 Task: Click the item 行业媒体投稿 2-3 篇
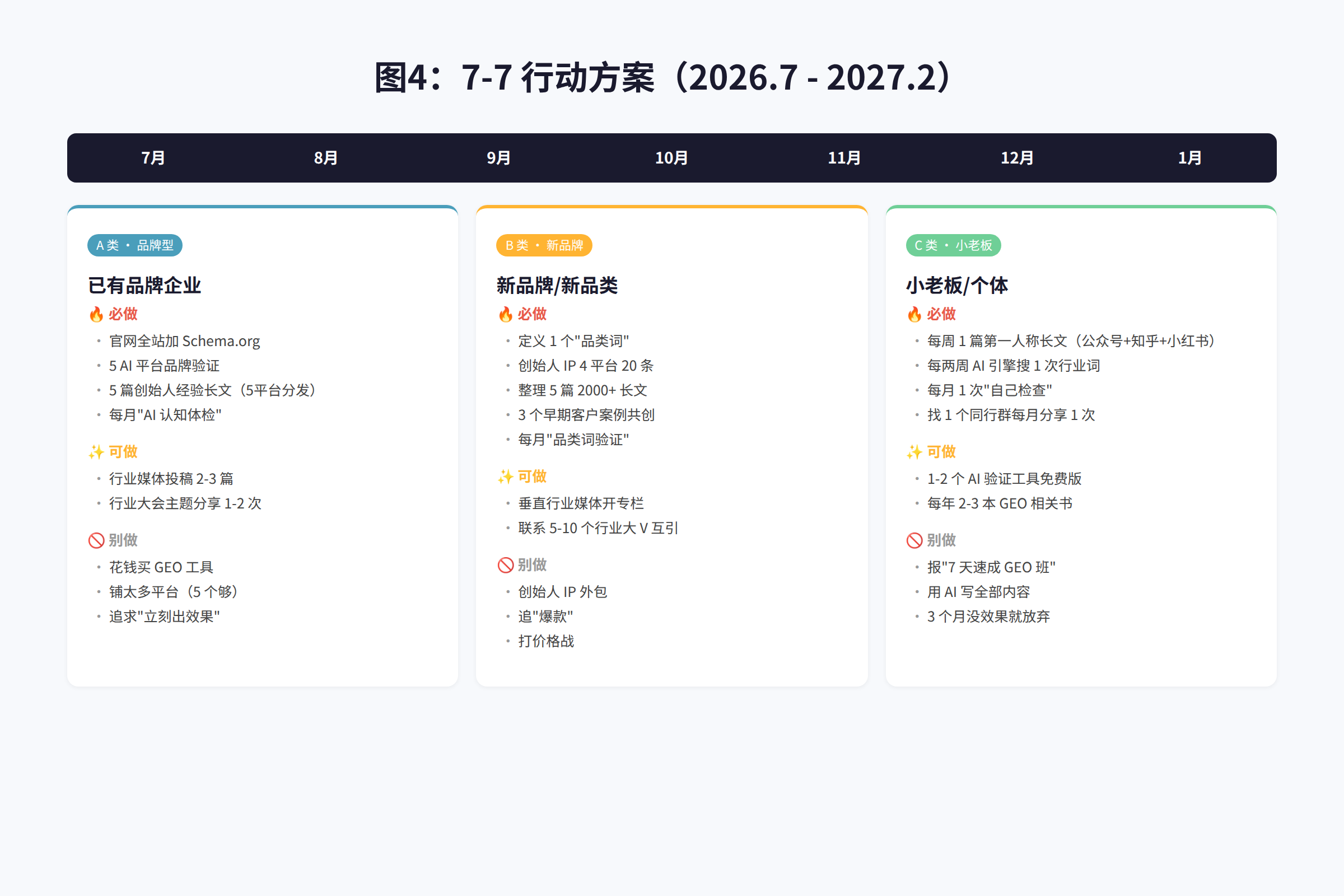pyautogui.click(x=171, y=479)
